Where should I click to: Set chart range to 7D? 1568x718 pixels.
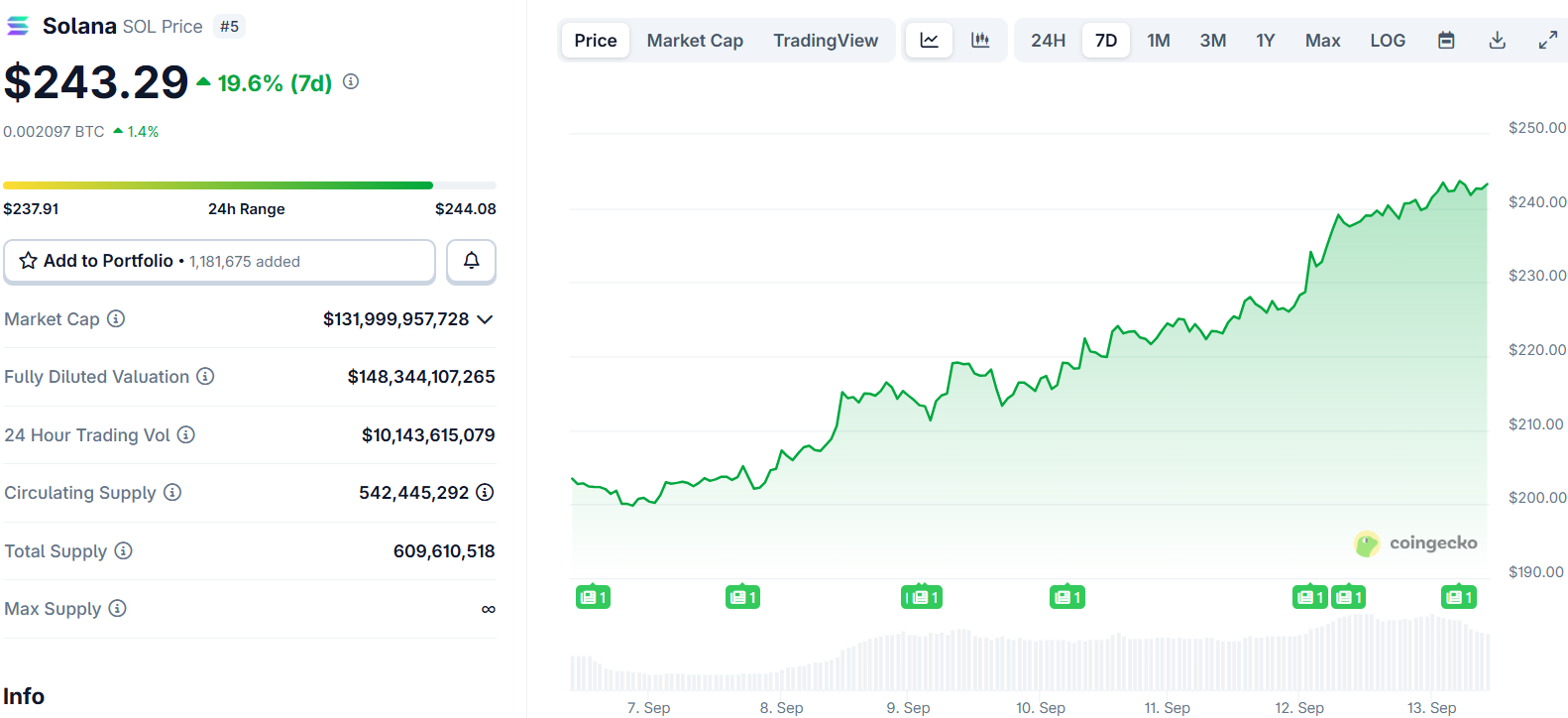click(x=1106, y=41)
